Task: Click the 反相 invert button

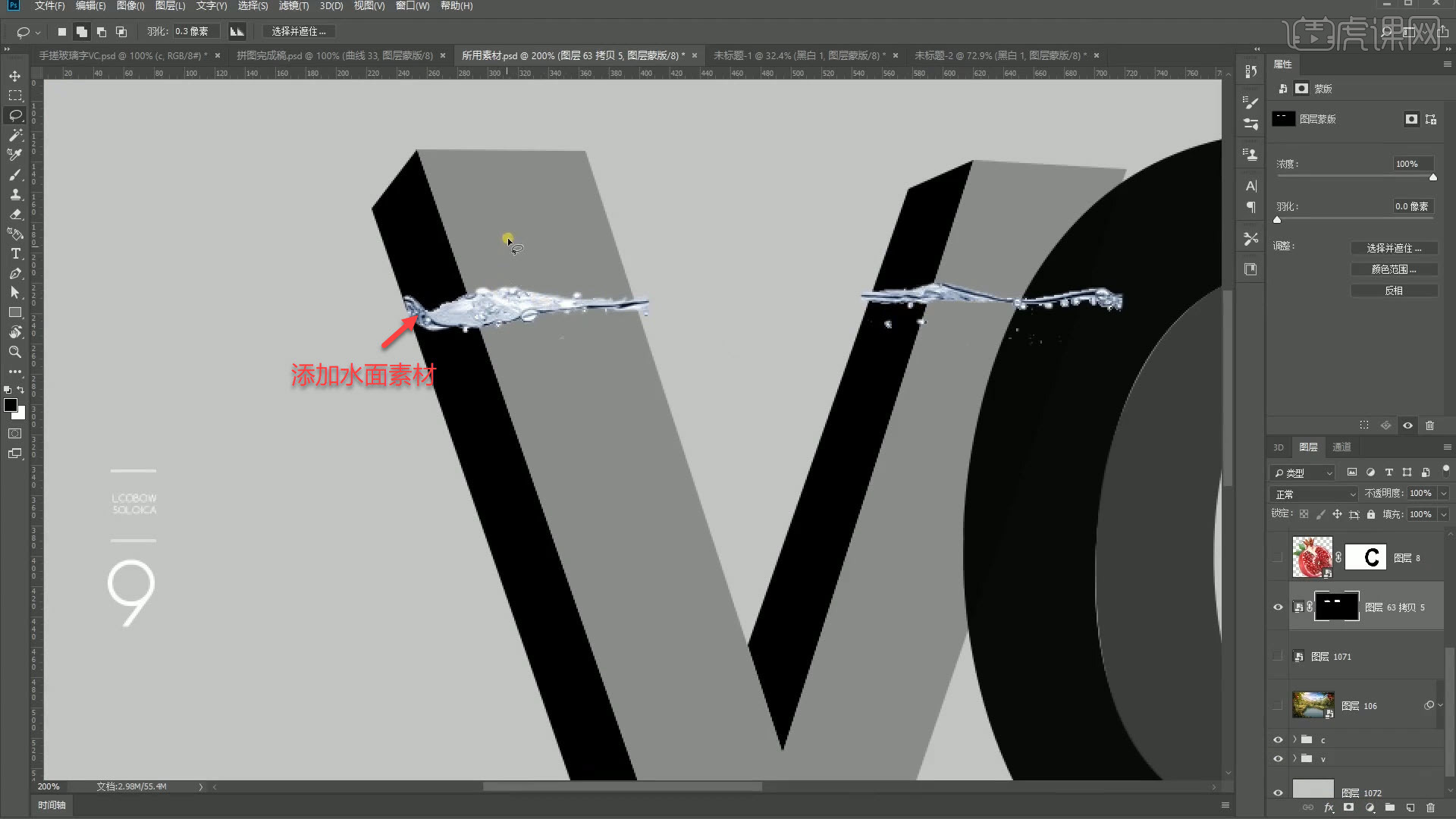Action: click(x=1393, y=290)
